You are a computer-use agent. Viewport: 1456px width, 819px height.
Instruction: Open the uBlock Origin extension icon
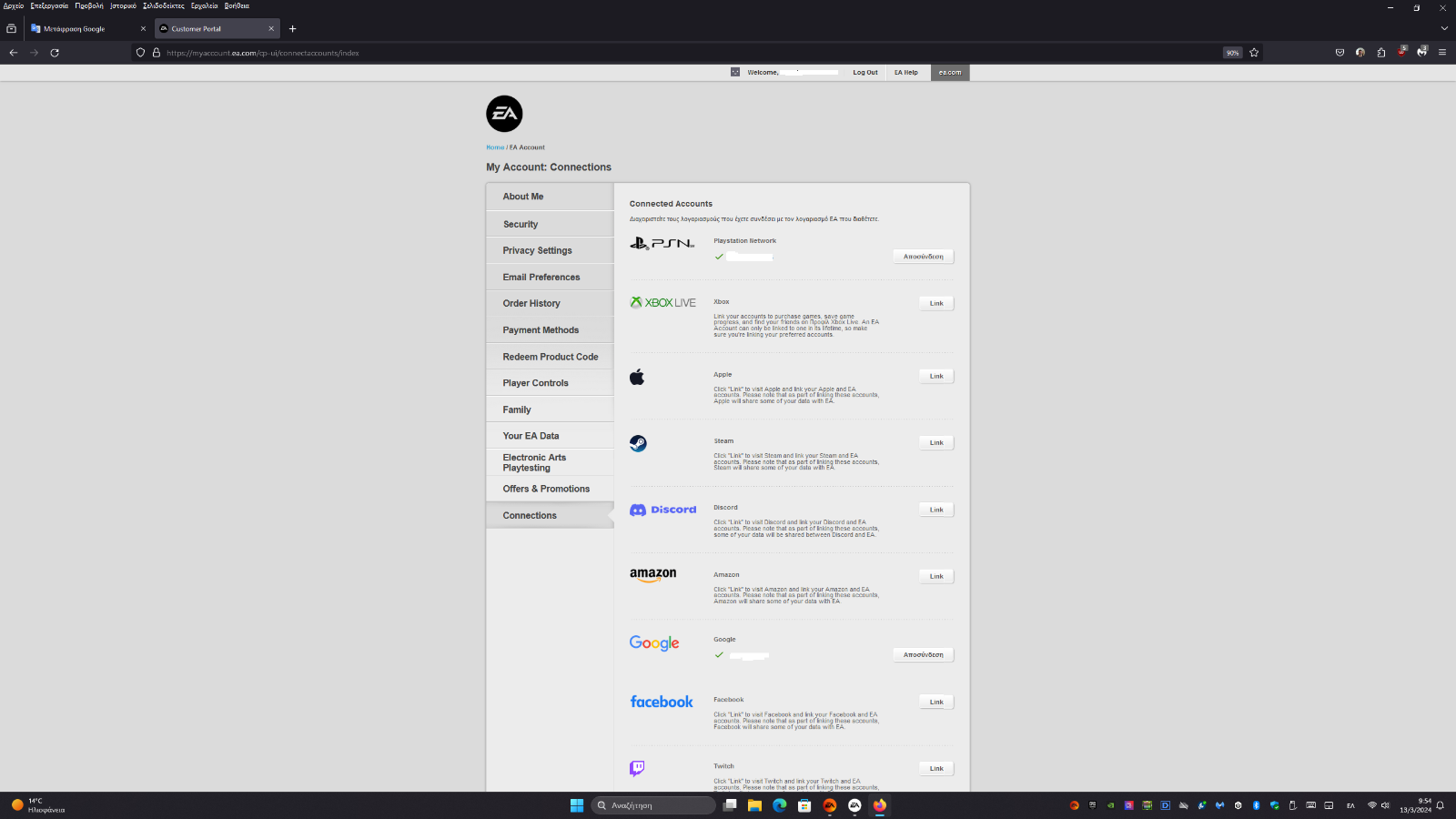point(1401,52)
